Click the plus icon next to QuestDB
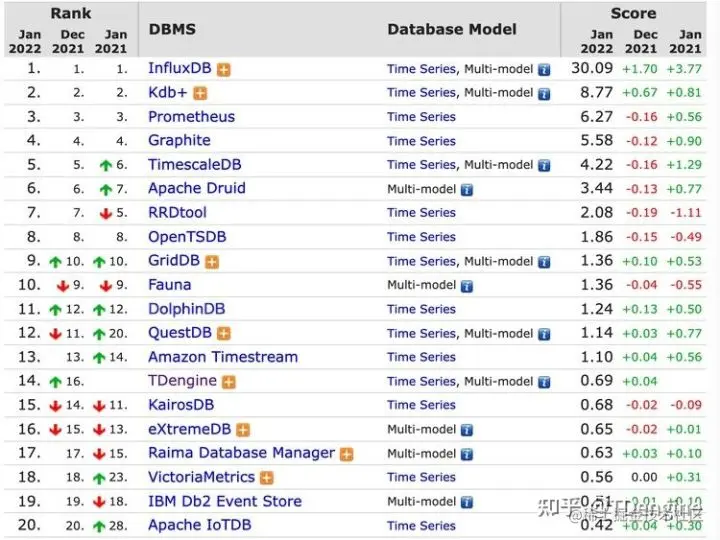 tap(224, 333)
